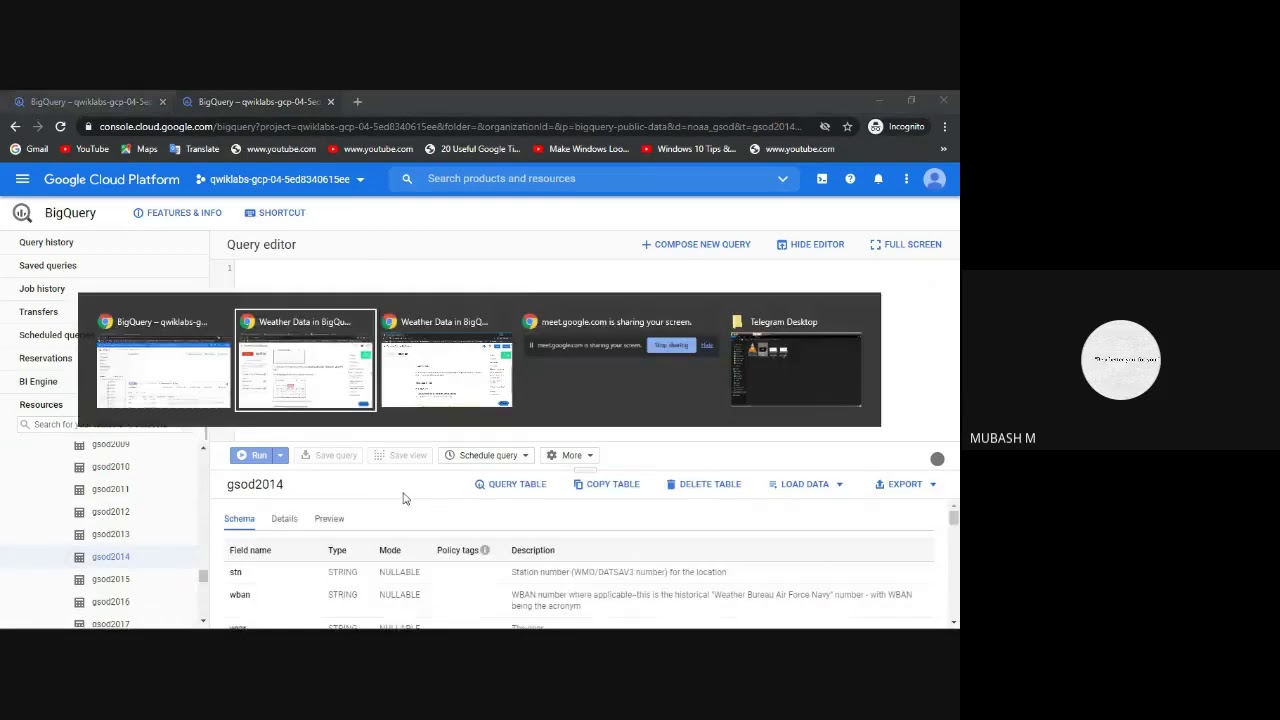
Task: Open the Maps bookmark
Action: point(139,149)
